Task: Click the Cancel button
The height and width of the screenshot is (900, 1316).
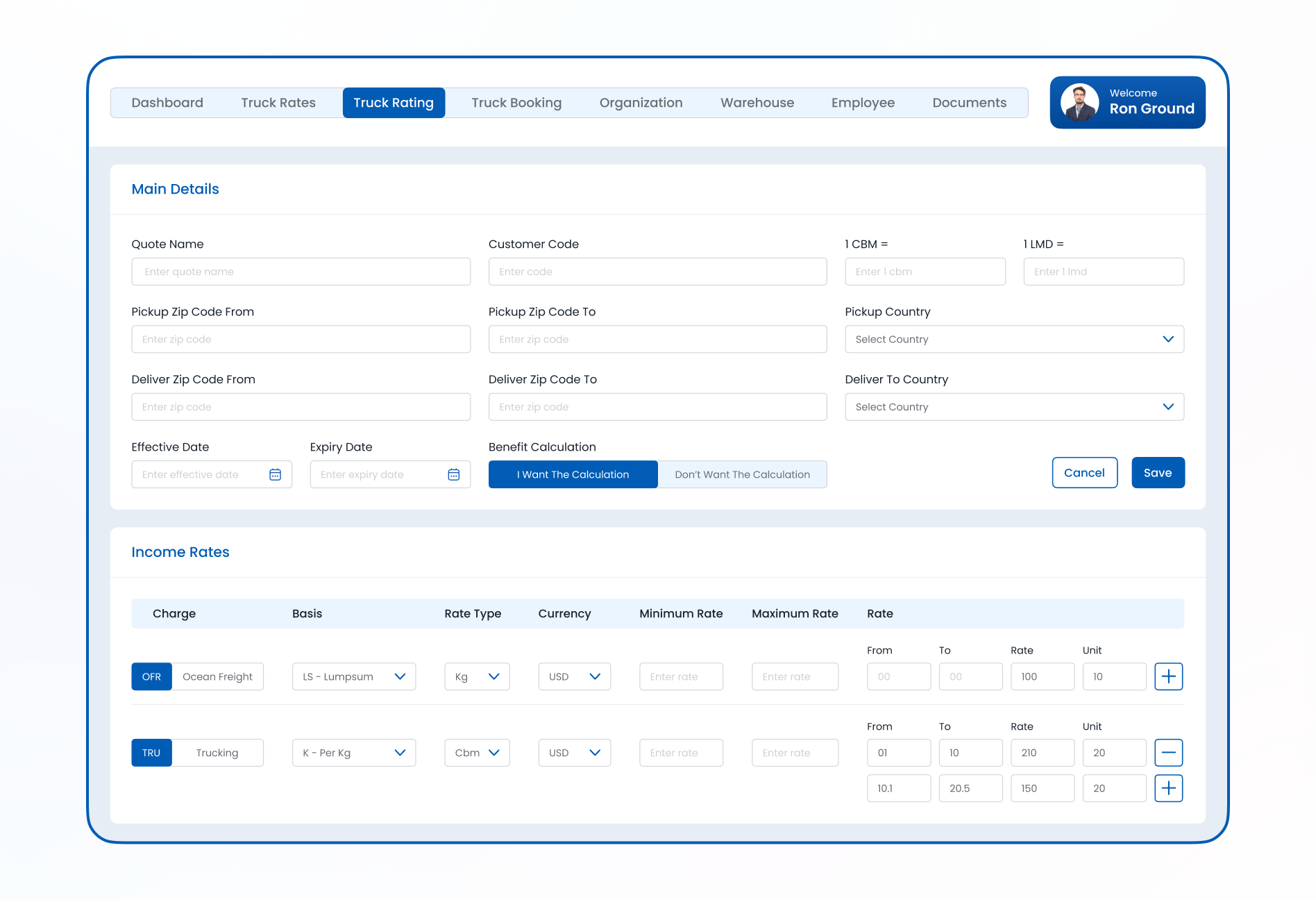Action: (x=1084, y=473)
